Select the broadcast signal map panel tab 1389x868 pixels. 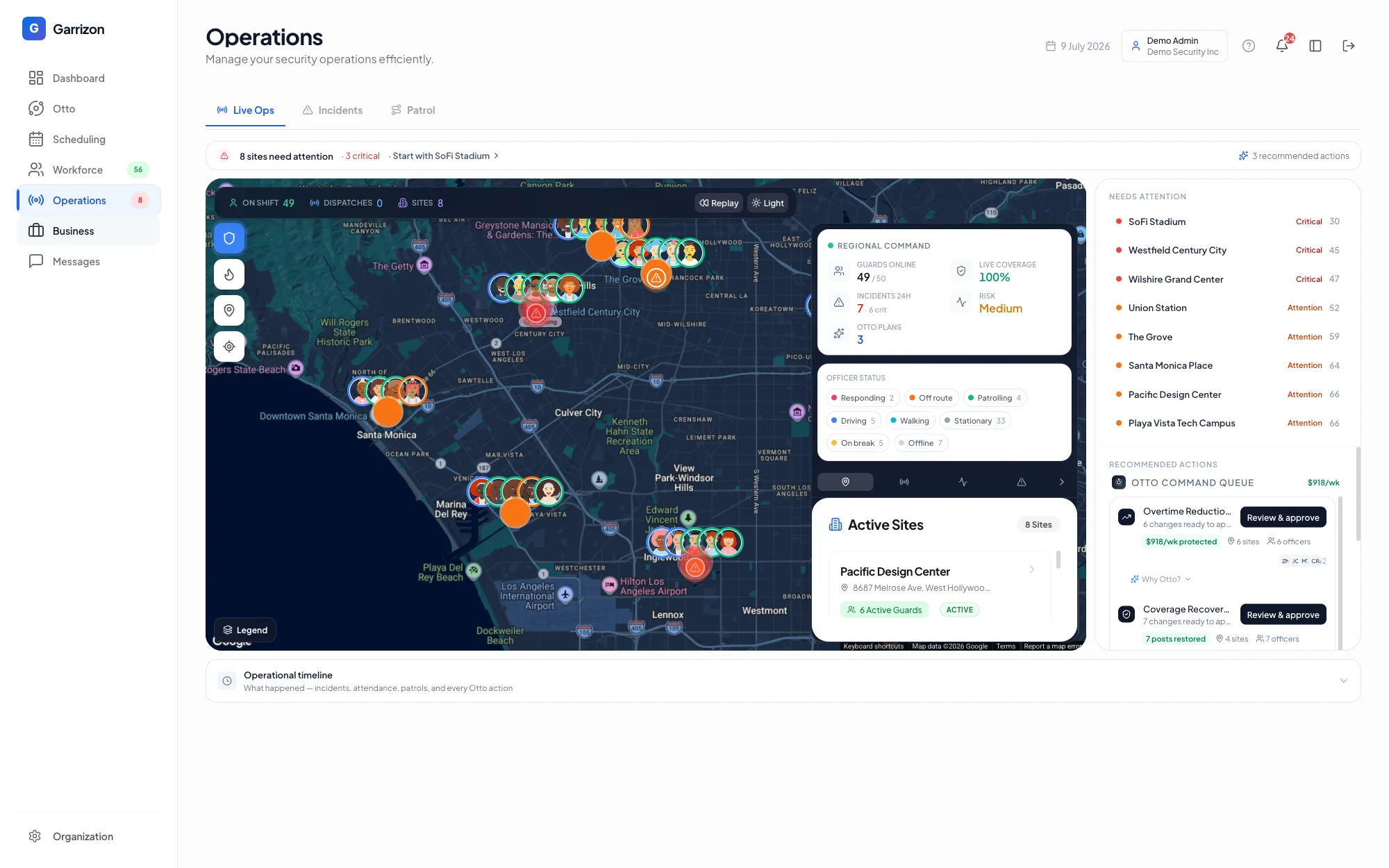[904, 482]
